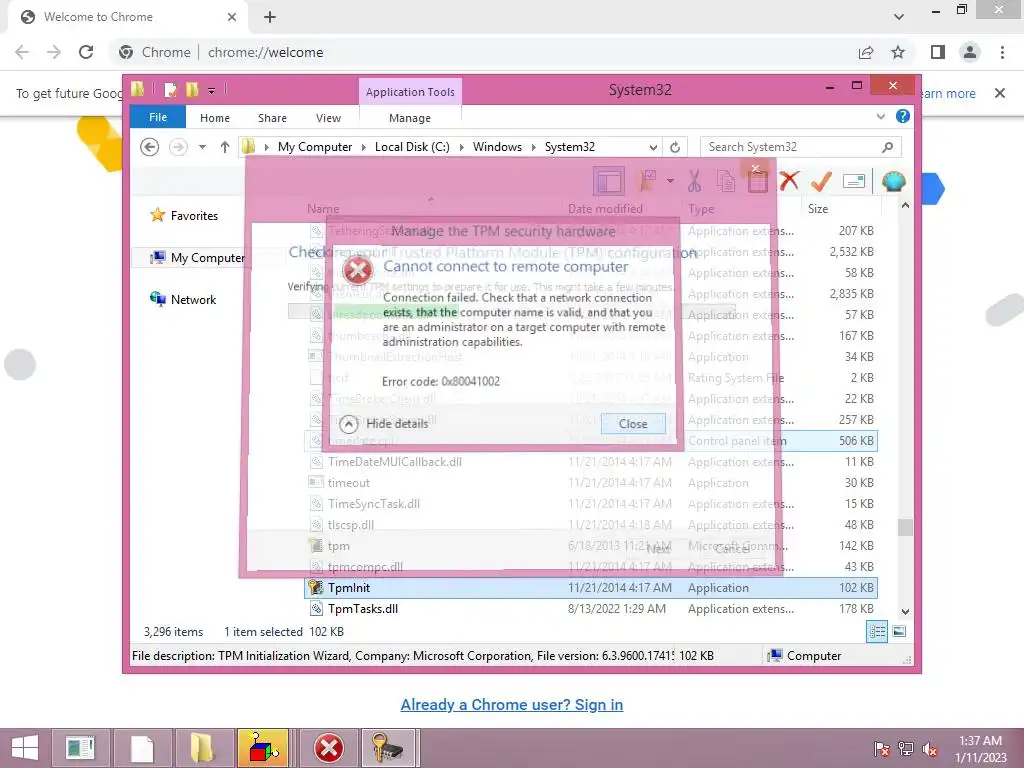Open the View ribbon tab
The image size is (1024, 768).
pyautogui.click(x=328, y=118)
